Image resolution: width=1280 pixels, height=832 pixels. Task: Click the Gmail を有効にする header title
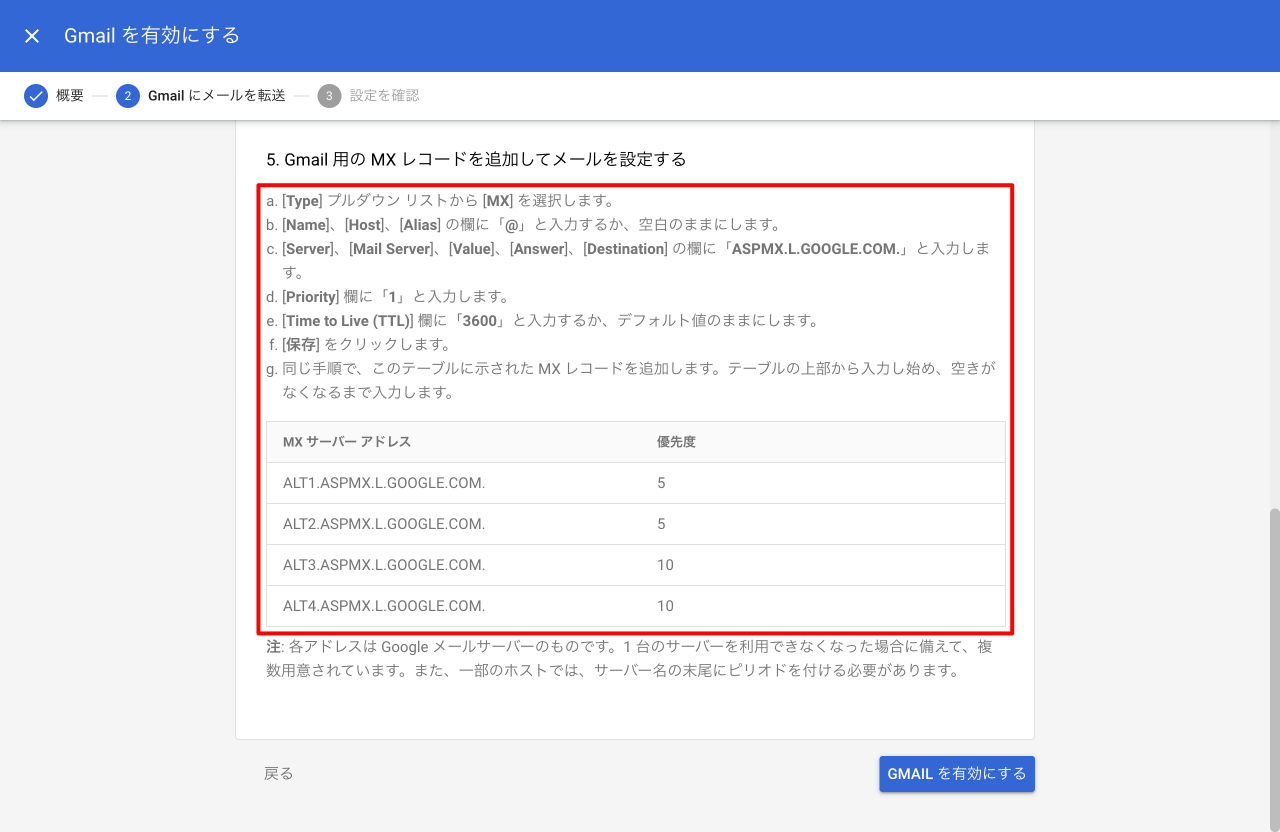[152, 36]
